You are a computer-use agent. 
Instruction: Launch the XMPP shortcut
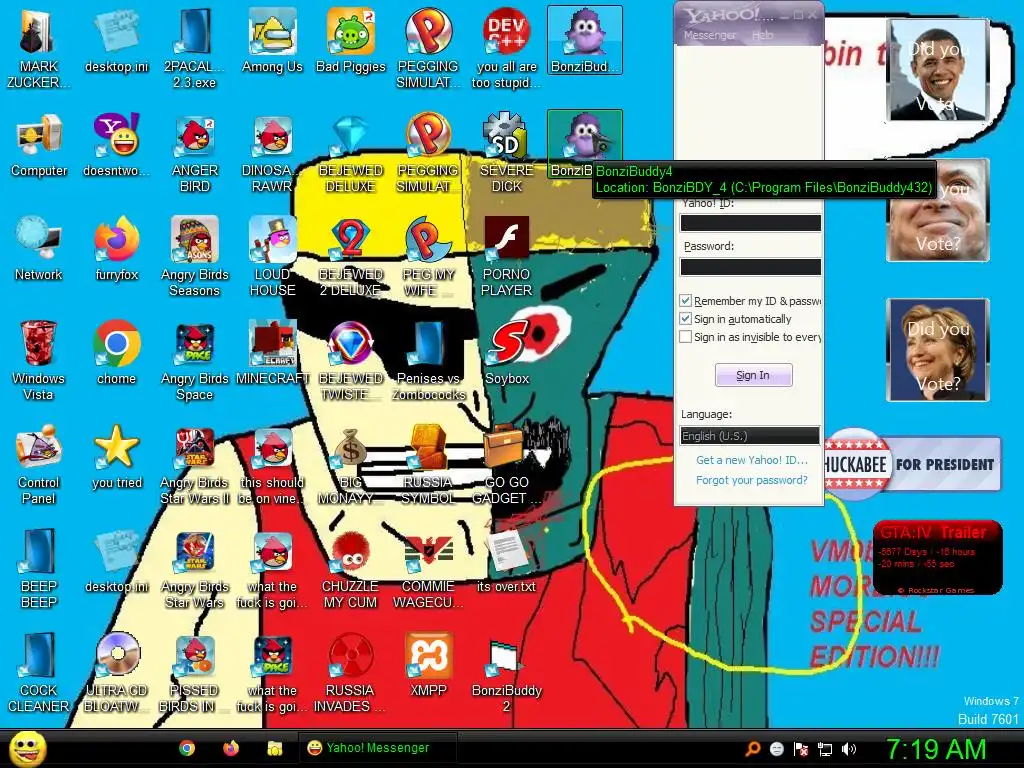point(428,664)
